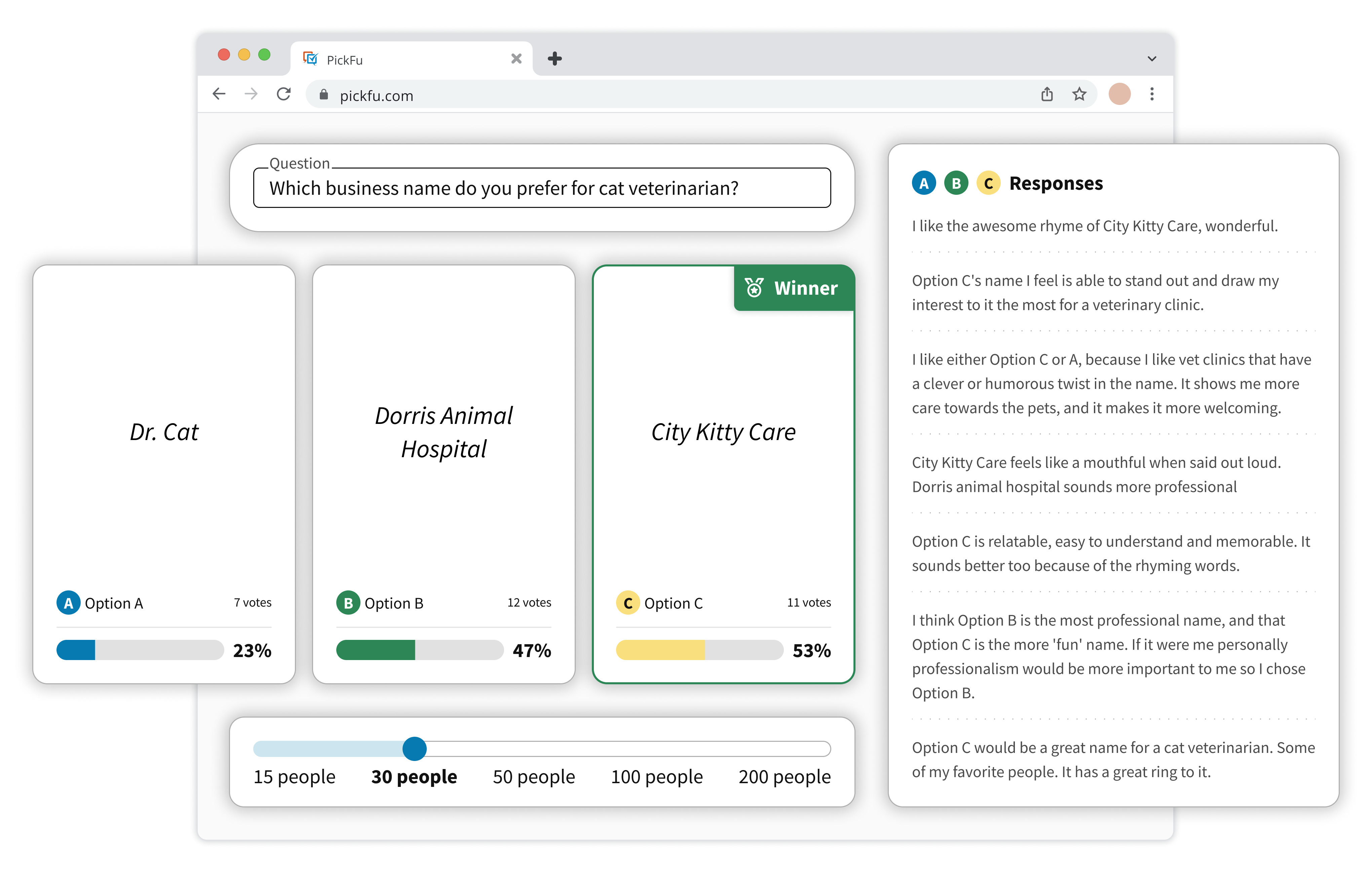Click the share icon in address bar
Screen dimensions: 1372x872
pos(1047,94)
